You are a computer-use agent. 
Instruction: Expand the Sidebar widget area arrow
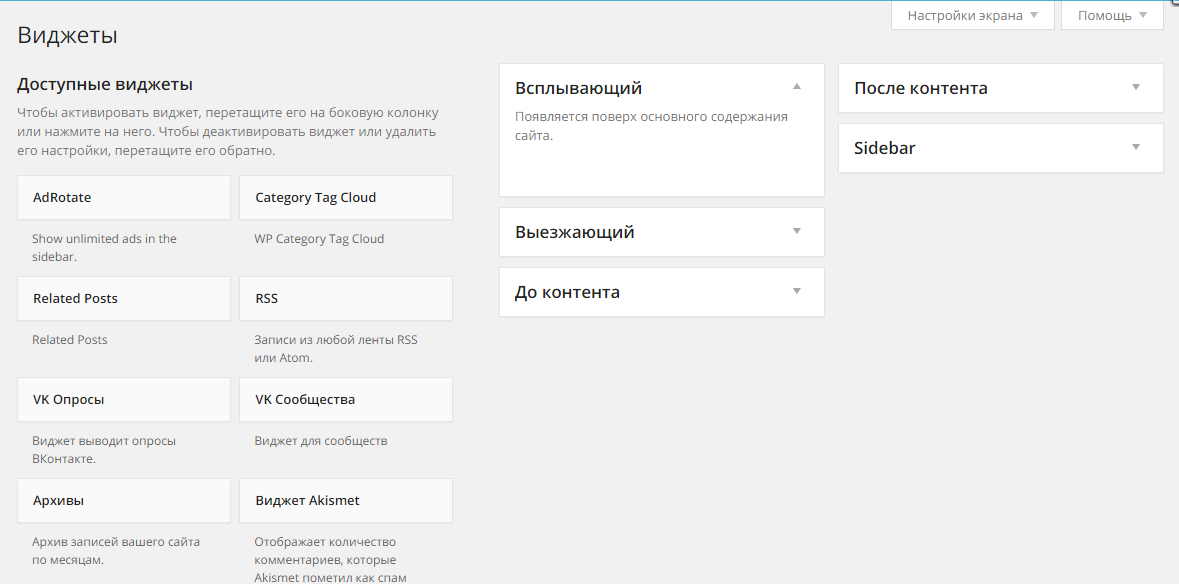(x=1136, y=147)
